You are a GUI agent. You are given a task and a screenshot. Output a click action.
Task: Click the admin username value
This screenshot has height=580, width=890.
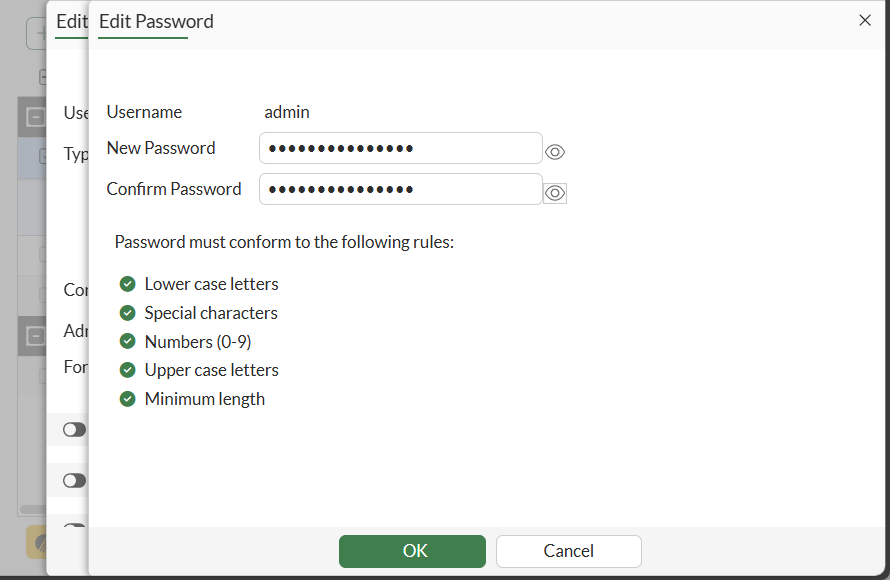point(287,112)
